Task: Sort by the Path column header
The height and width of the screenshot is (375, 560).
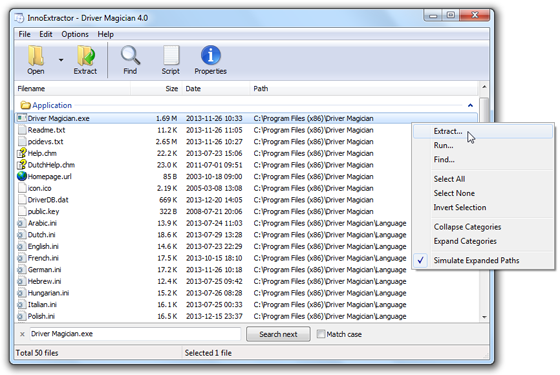Action: (x=364, y=89)
